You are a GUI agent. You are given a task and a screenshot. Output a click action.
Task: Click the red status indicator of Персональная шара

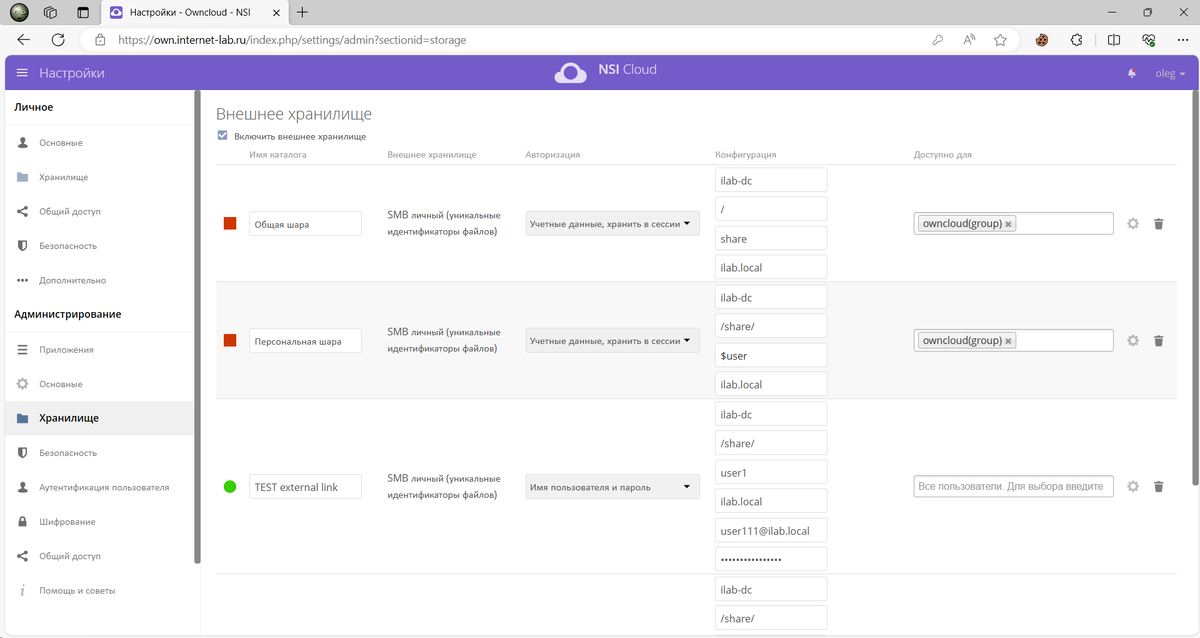coord(230,340)
